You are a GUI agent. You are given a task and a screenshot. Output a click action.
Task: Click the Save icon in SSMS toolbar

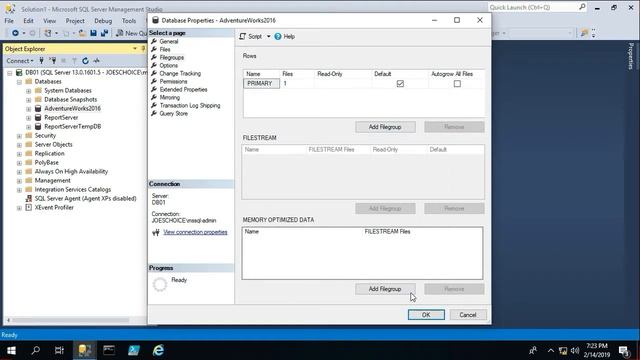point(93,33)
